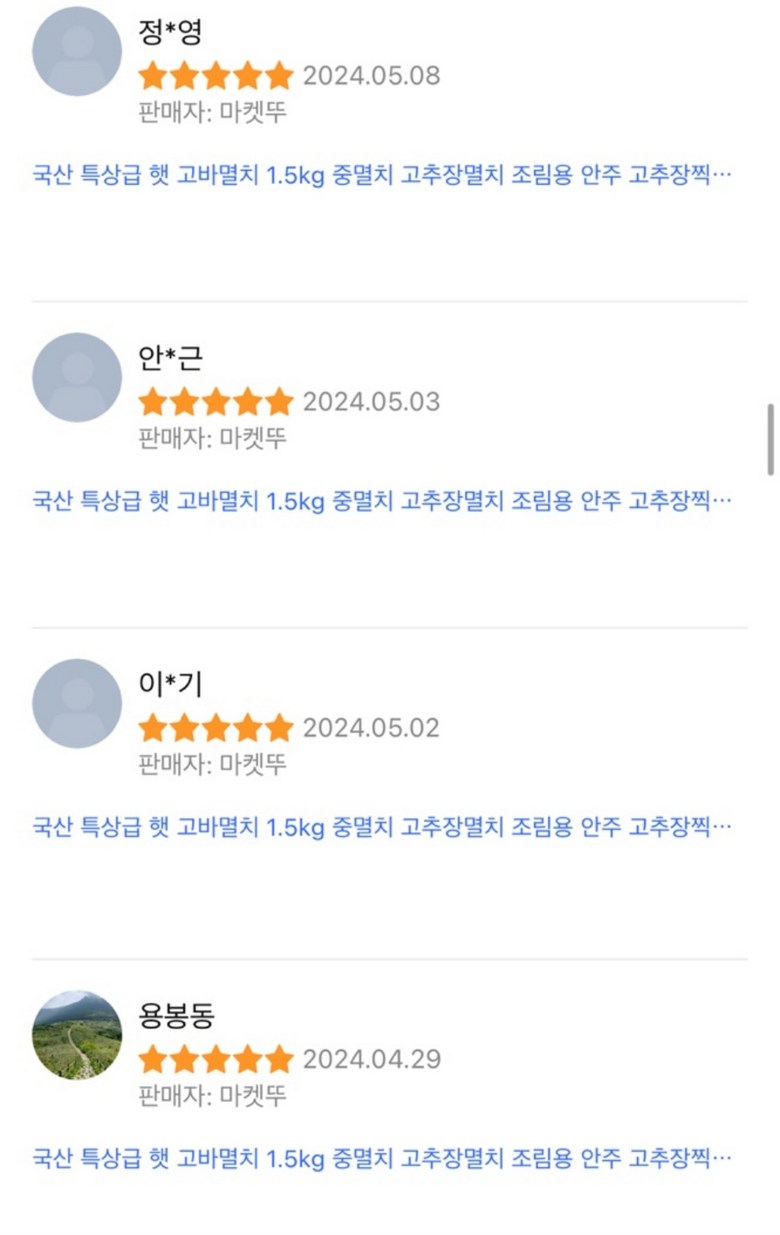Click the star rating on 정*영's review
The width and height of the screenshot is (780, 1235).
coord(216,76)
